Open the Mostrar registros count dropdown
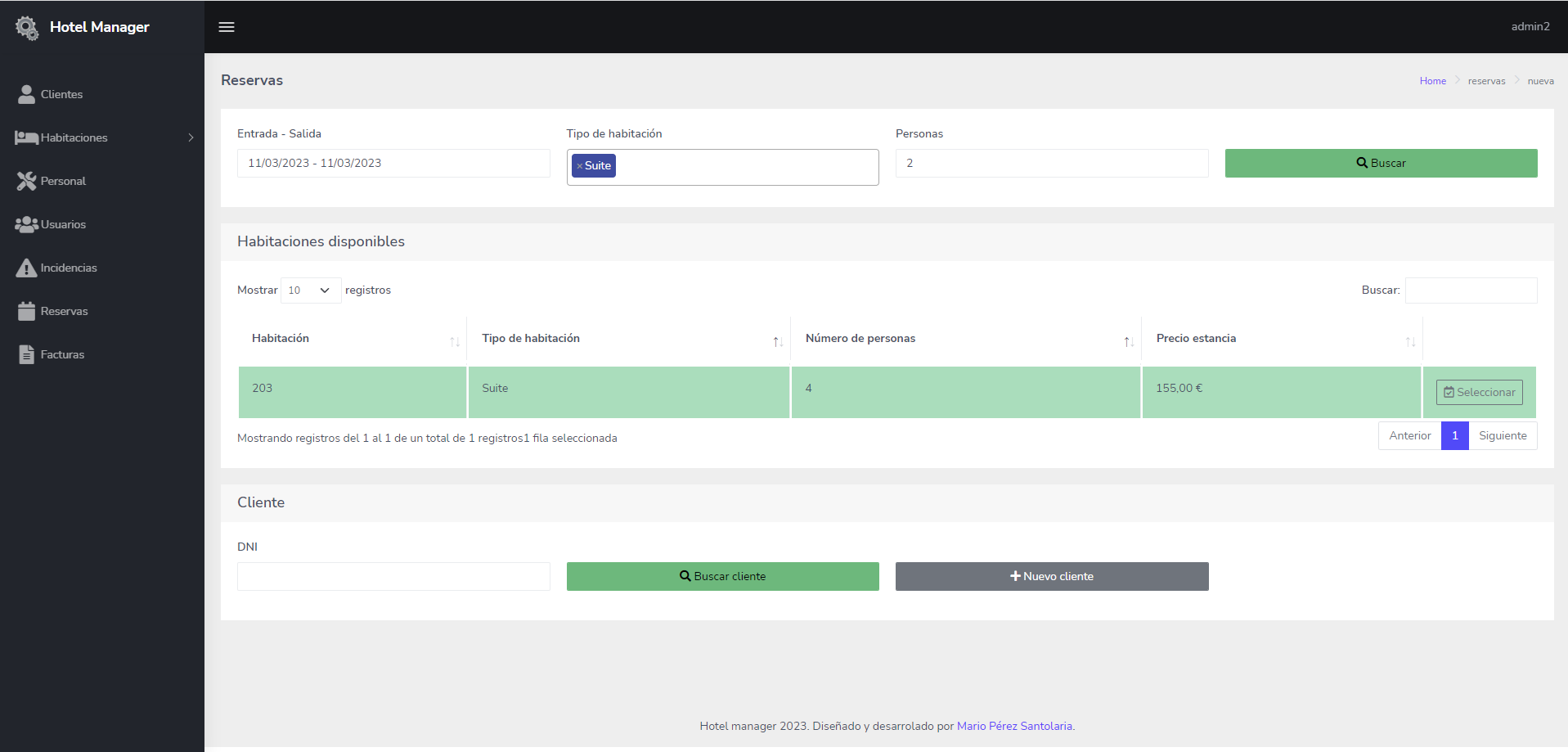Screen dimensions: 1568x752 pyautogui.click(x=310, y=290)
